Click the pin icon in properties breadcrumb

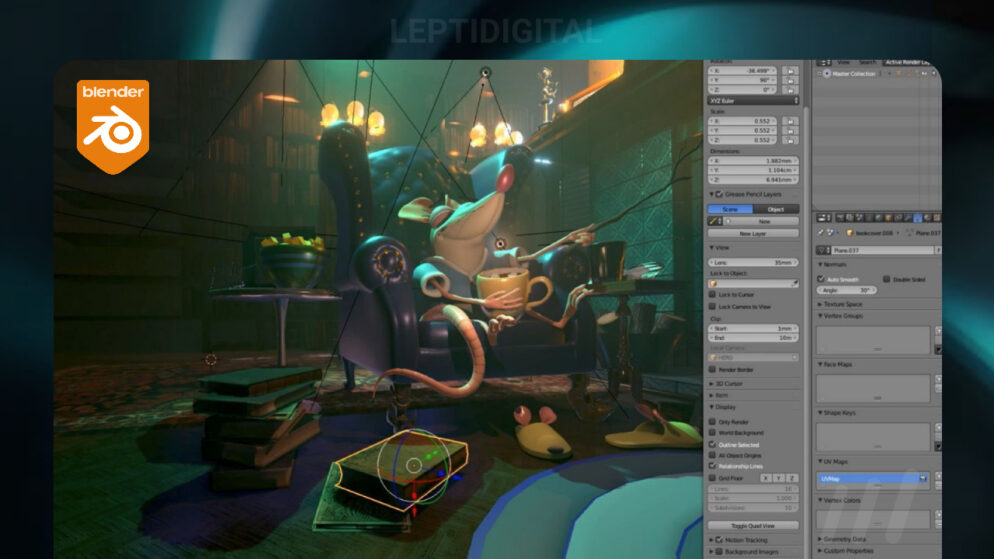coord(821,233)
